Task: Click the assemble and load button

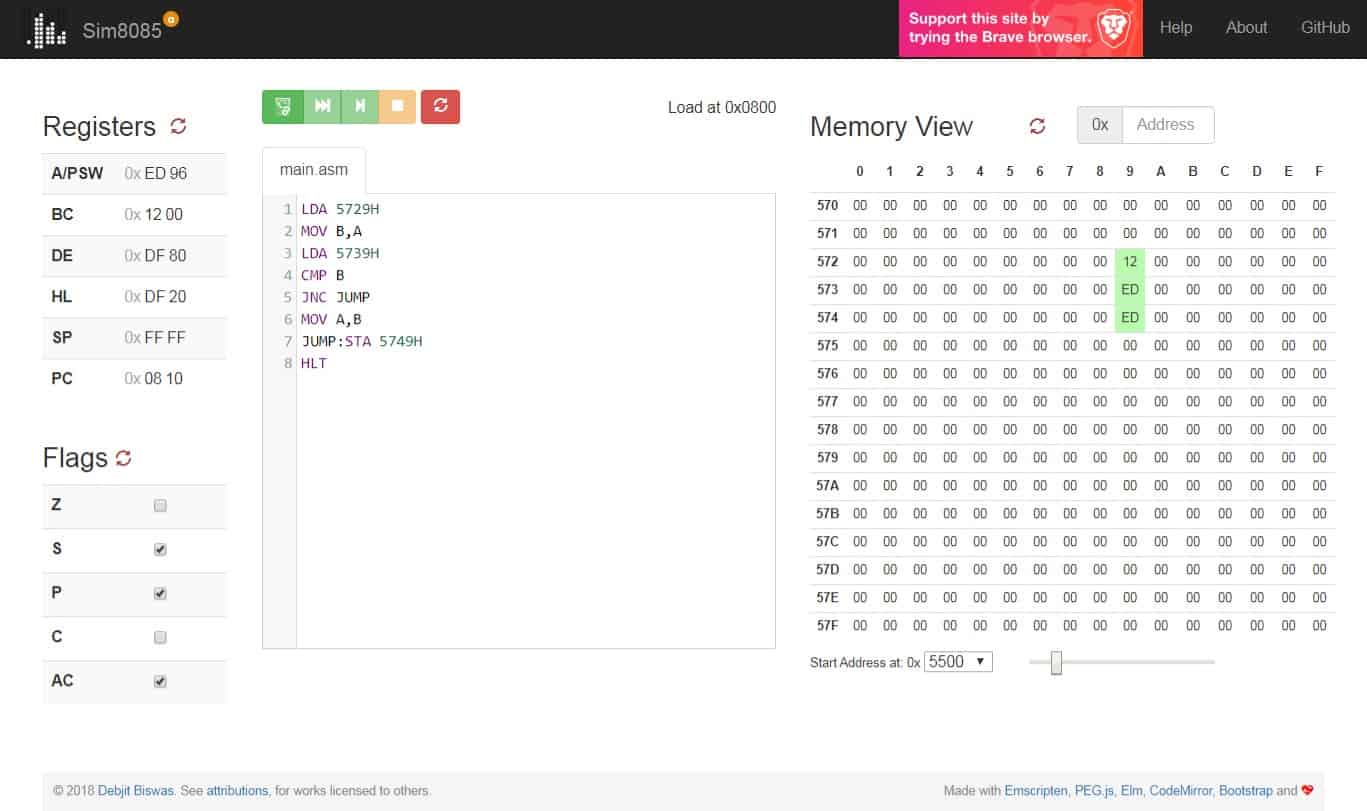Action: (x=283, y=106)
